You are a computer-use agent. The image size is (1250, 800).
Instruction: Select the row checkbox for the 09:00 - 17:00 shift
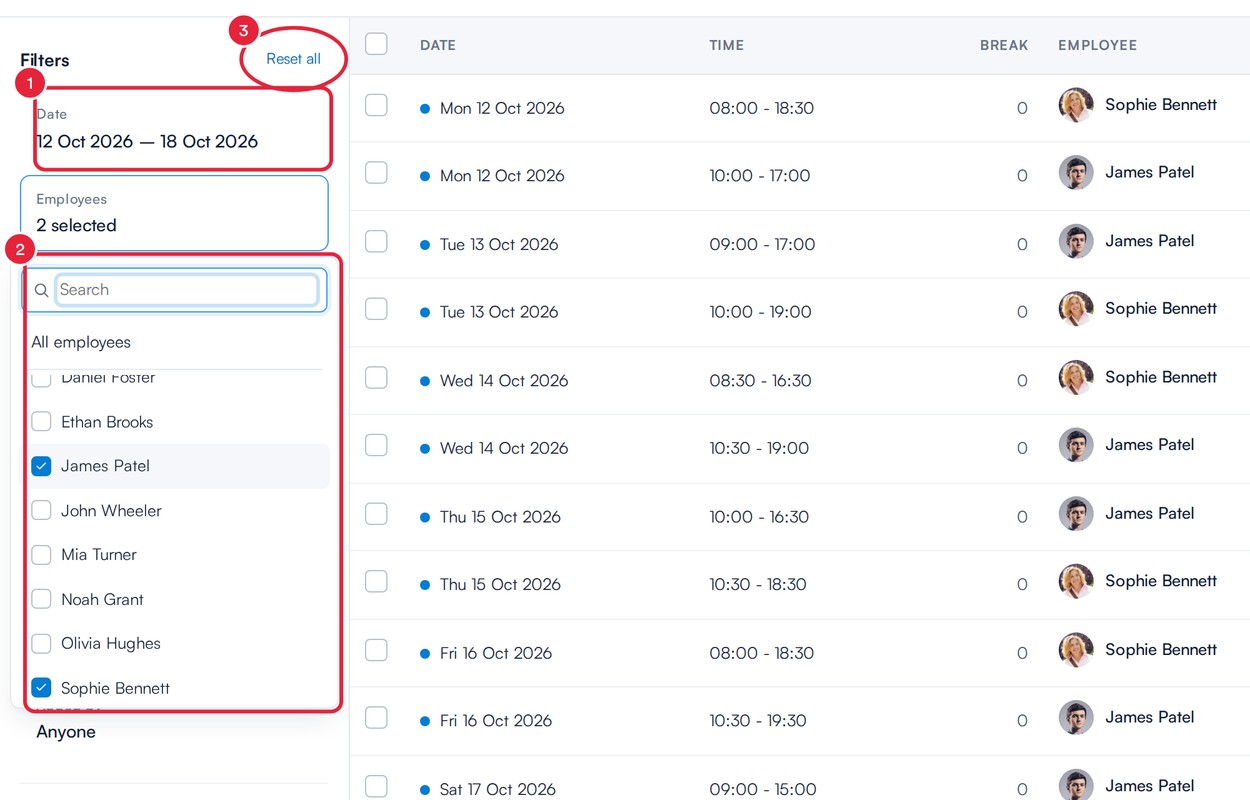[376, 241]
